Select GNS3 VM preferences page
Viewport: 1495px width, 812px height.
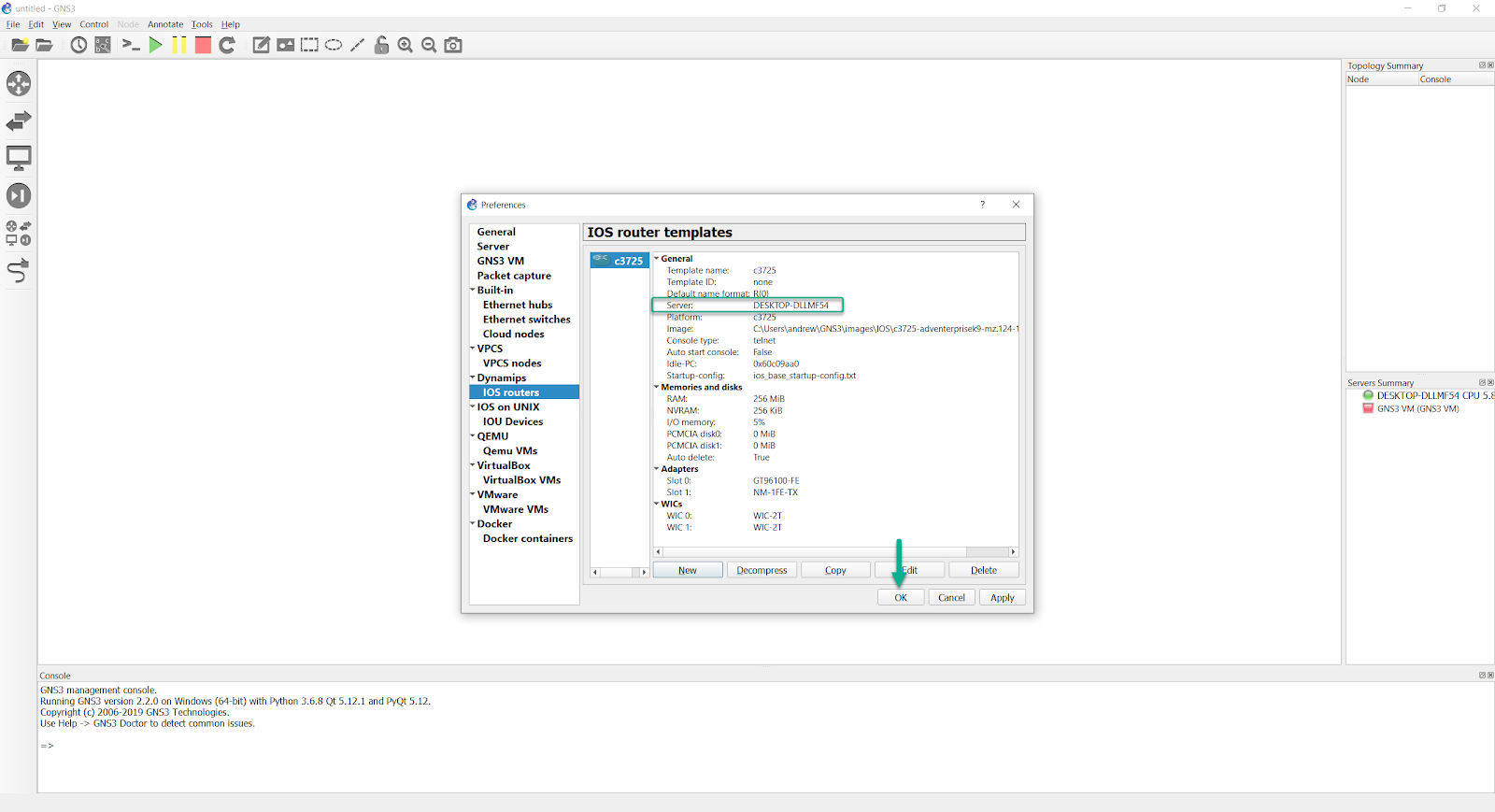point(501,261)
